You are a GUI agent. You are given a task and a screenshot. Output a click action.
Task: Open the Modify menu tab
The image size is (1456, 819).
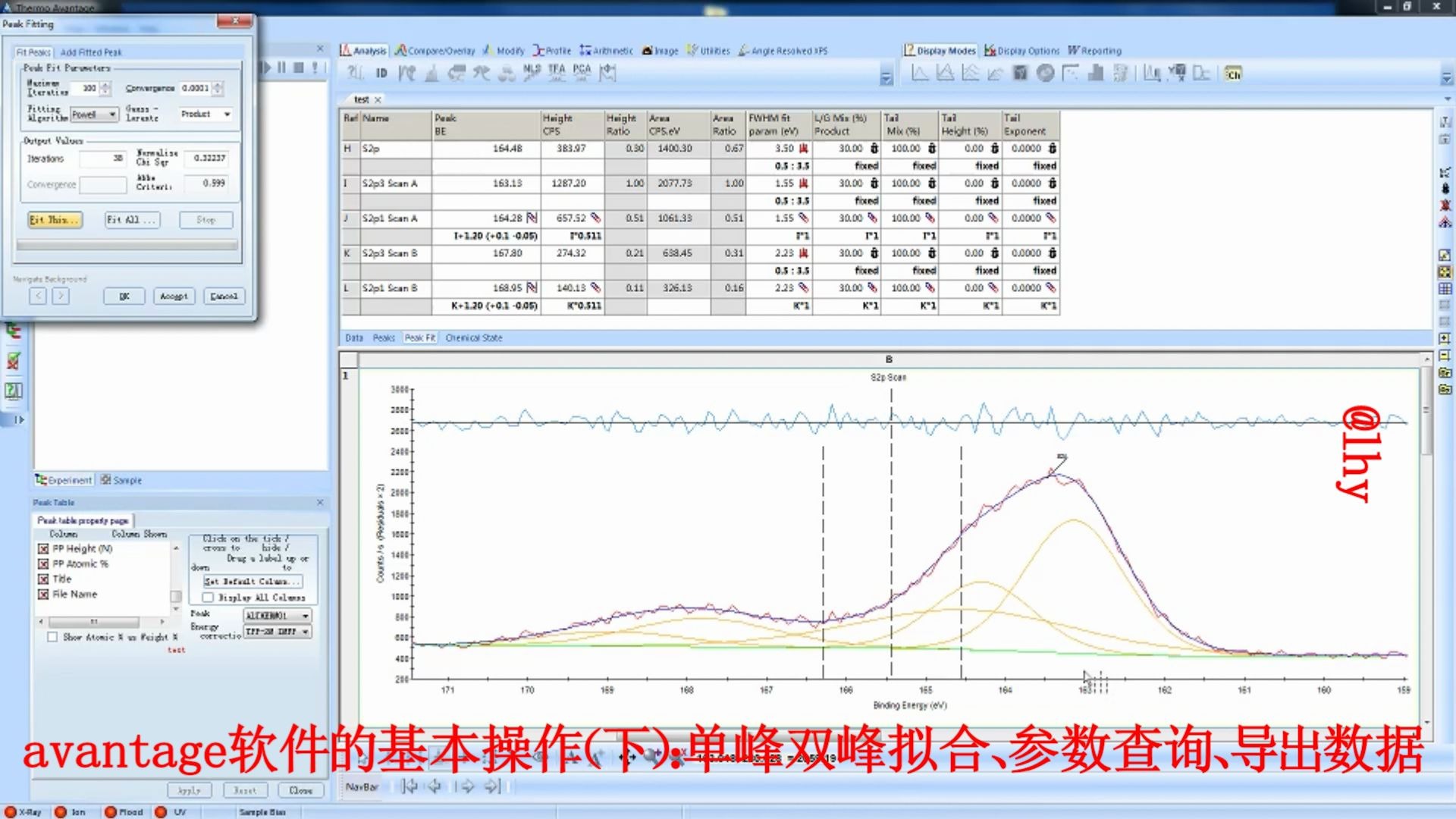(x=504, y=51)
